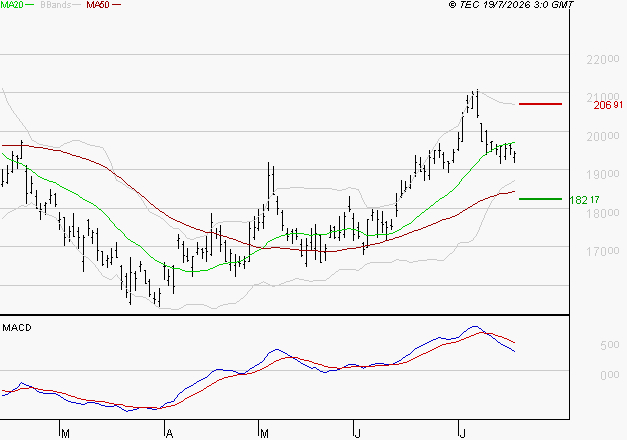Click the MA50 legend label
The height and width of the screenshot is (440, 627).
click(x=98, y=5)
